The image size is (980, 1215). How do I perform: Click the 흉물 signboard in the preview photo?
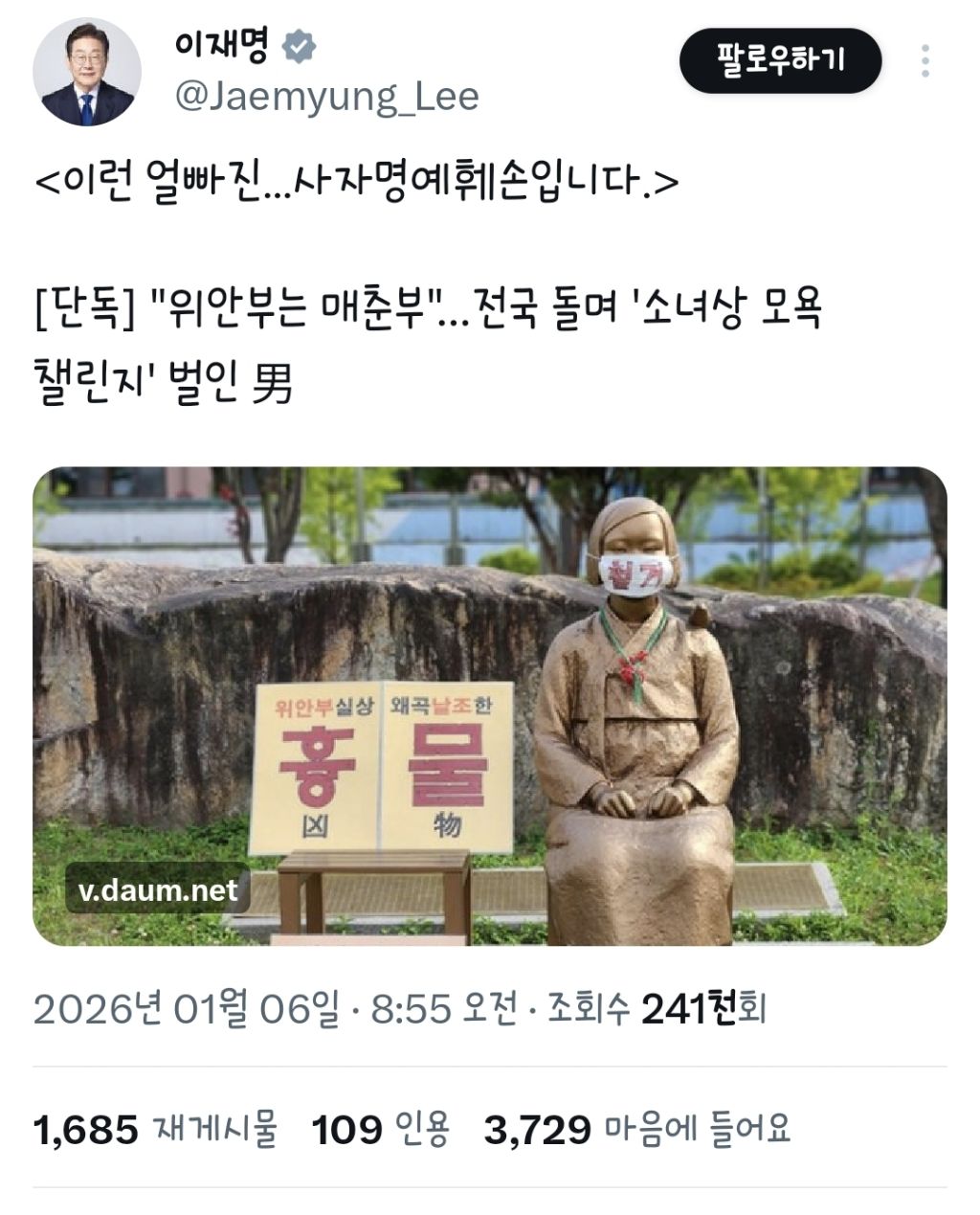click(382, 768)
